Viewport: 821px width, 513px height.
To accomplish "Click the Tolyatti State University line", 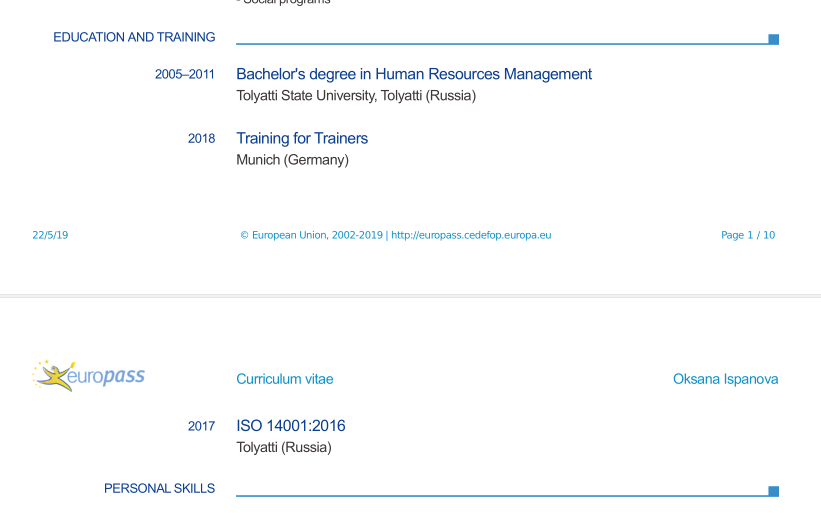I will point(355,96).
